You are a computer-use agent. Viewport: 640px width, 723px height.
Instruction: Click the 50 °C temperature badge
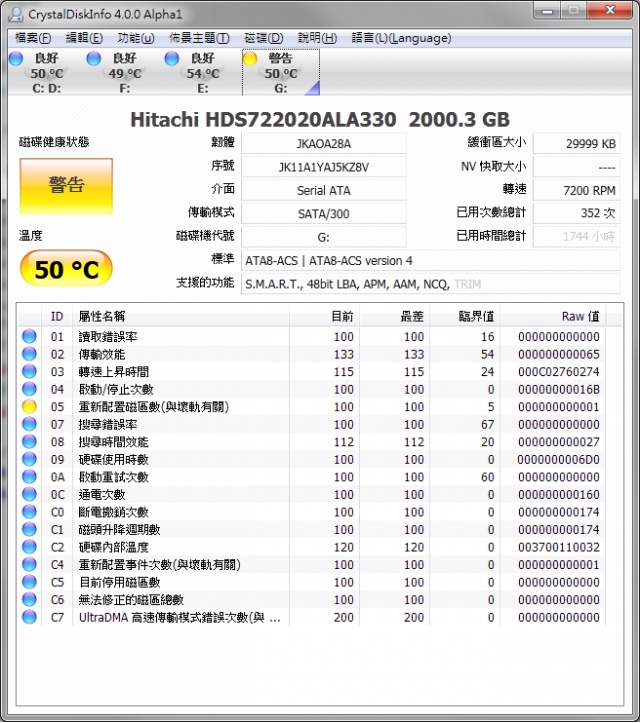(66, 269)
